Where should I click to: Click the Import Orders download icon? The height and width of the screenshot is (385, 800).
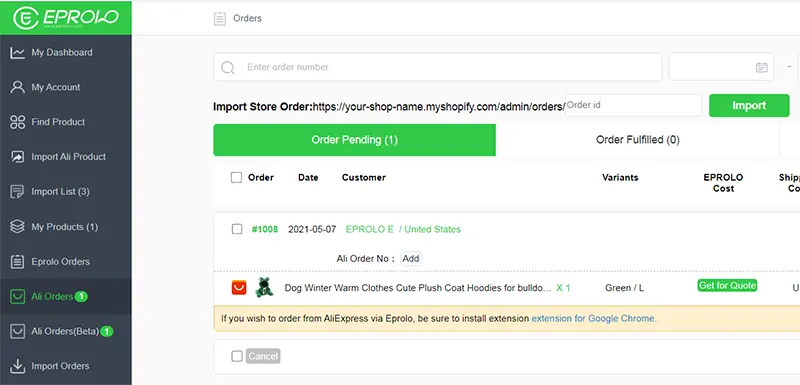pyautogui.click(x=17, y=366)
